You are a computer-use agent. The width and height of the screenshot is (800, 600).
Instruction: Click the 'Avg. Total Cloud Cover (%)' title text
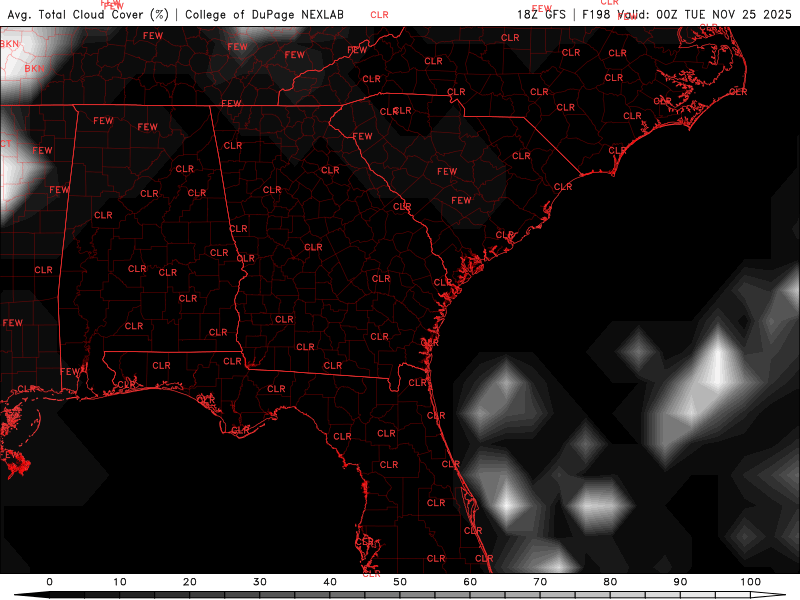[88, 14]
